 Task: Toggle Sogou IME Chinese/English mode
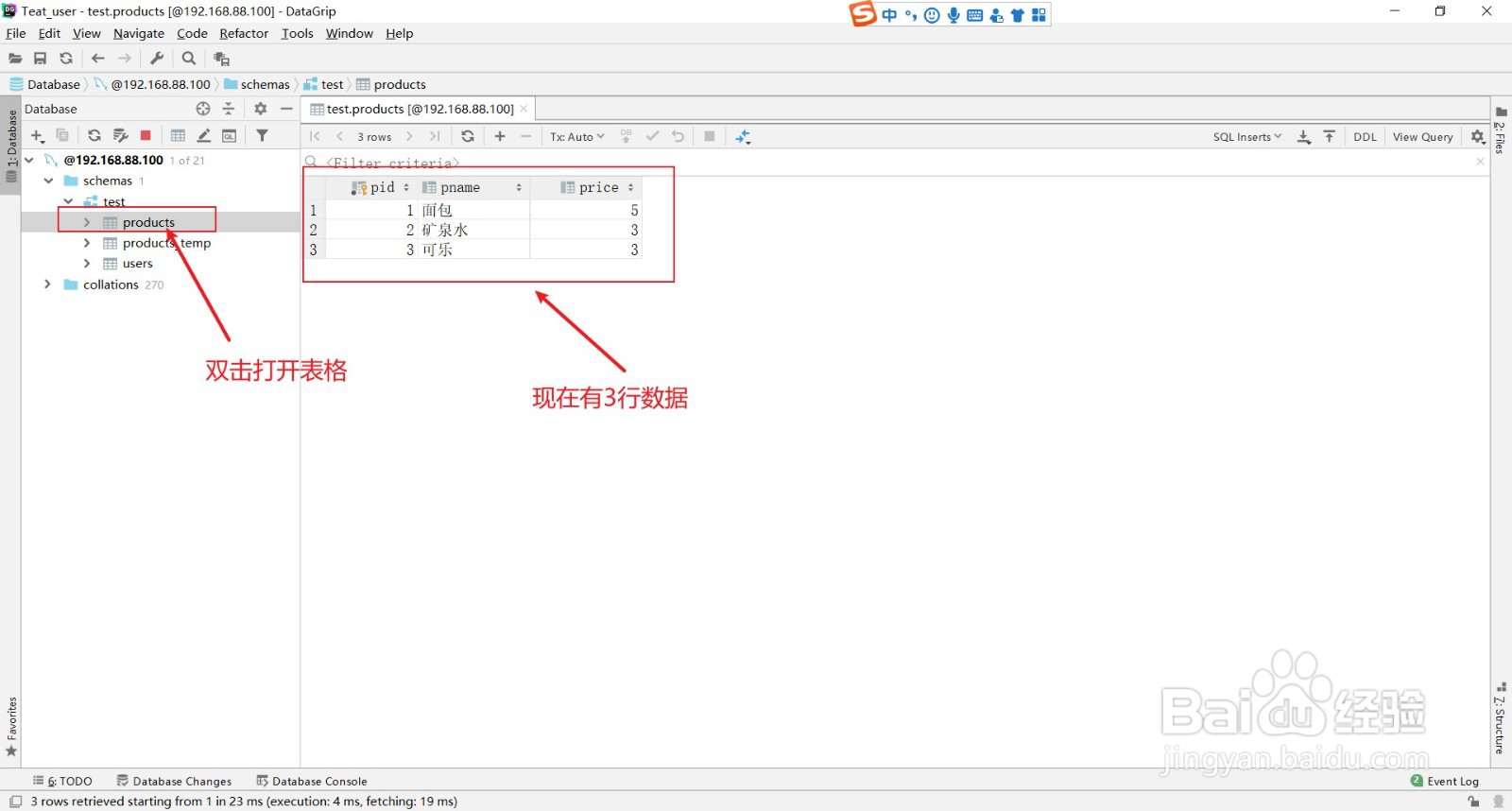pos(889,15)
